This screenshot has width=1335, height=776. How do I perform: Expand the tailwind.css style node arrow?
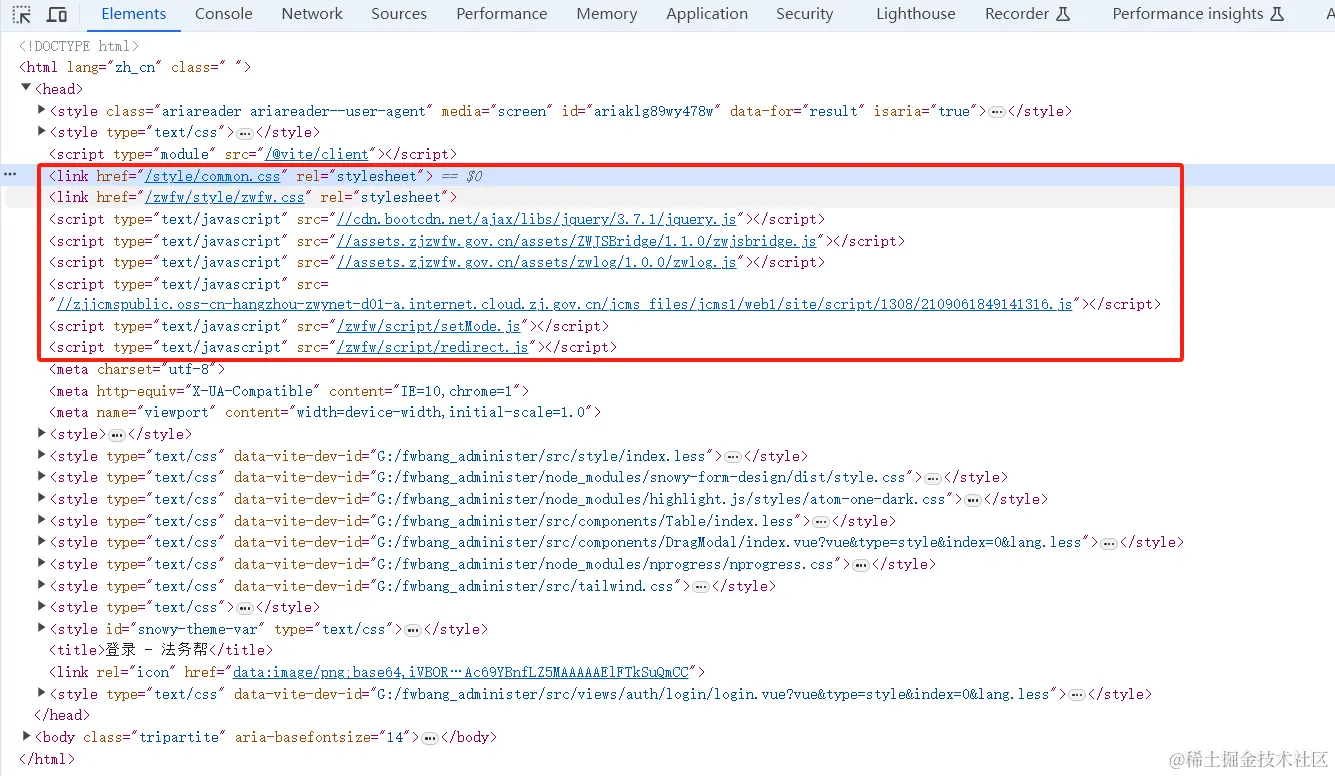point(42,586)
